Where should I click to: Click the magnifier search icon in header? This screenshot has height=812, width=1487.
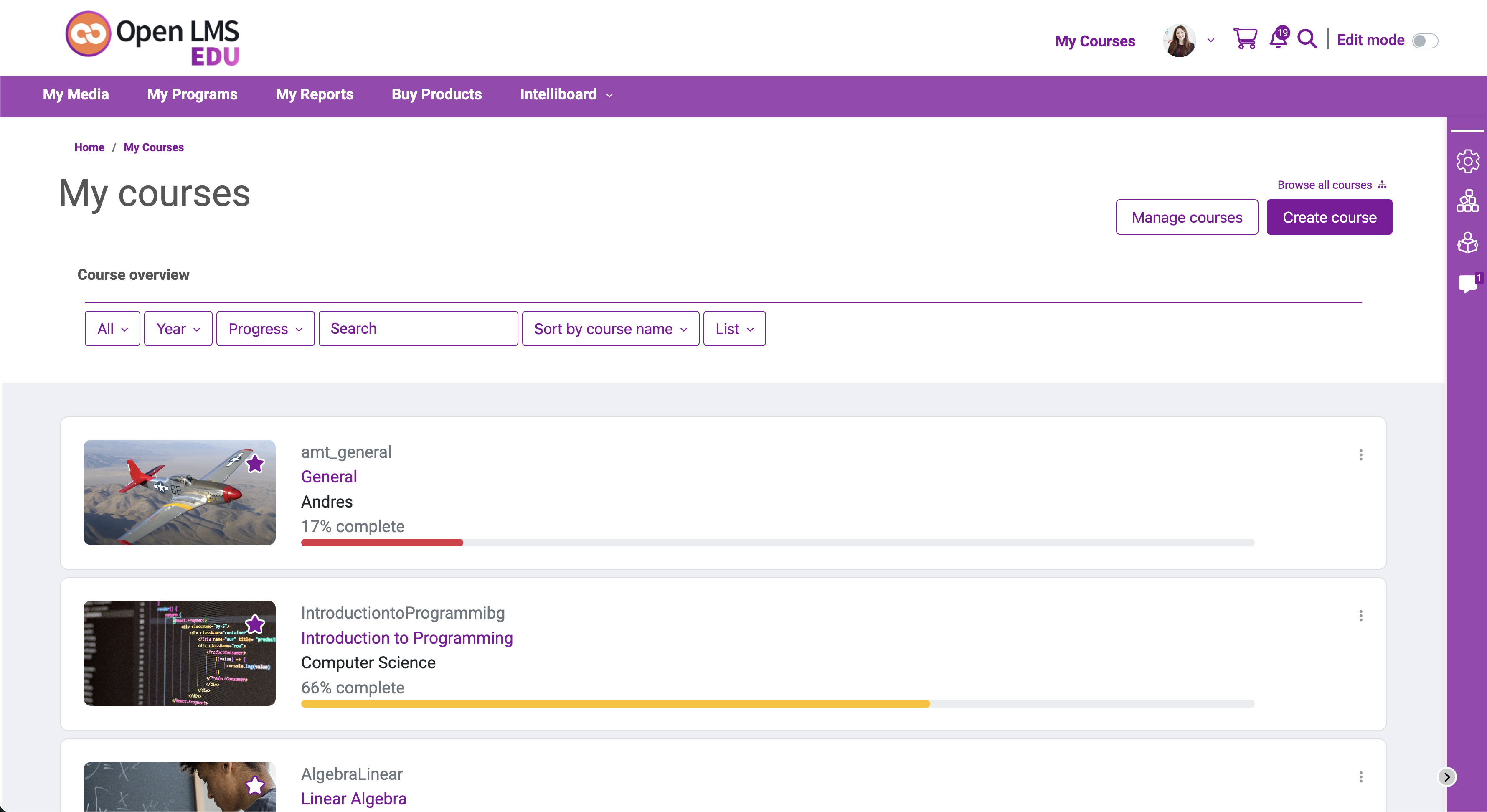pos(1307,39)
